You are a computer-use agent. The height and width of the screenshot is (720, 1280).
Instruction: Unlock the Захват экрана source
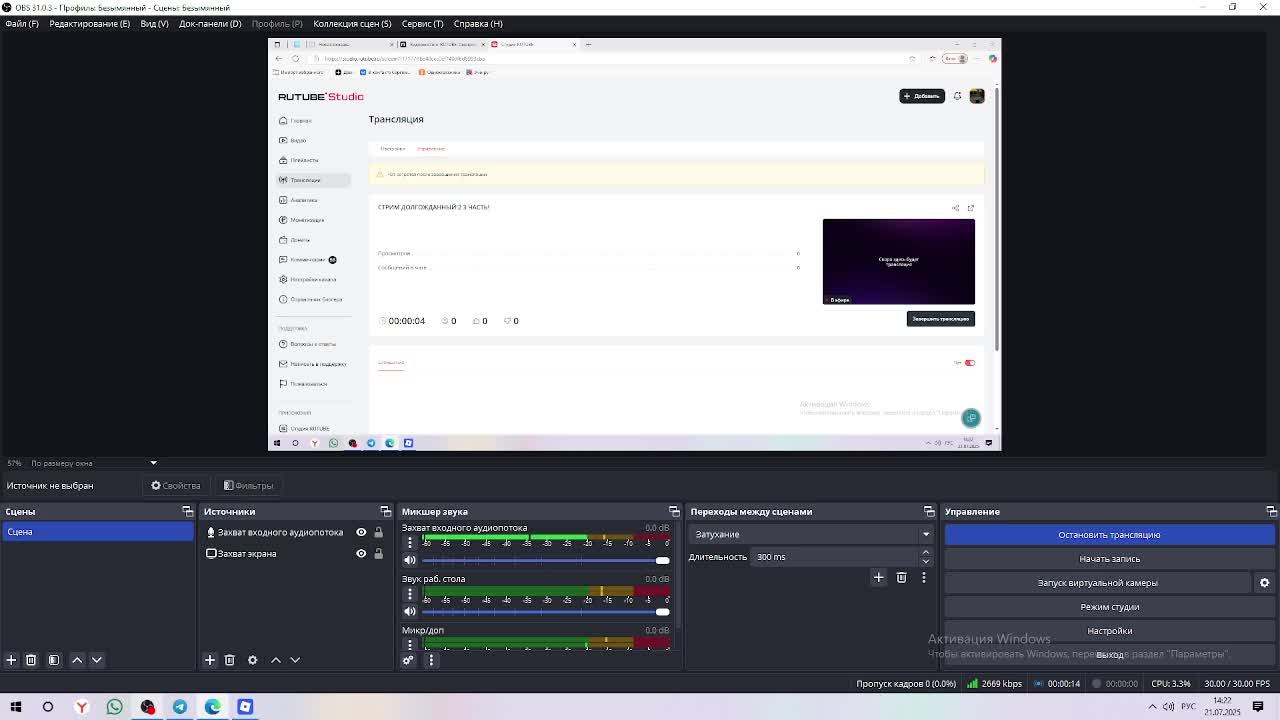coord(378,553)
